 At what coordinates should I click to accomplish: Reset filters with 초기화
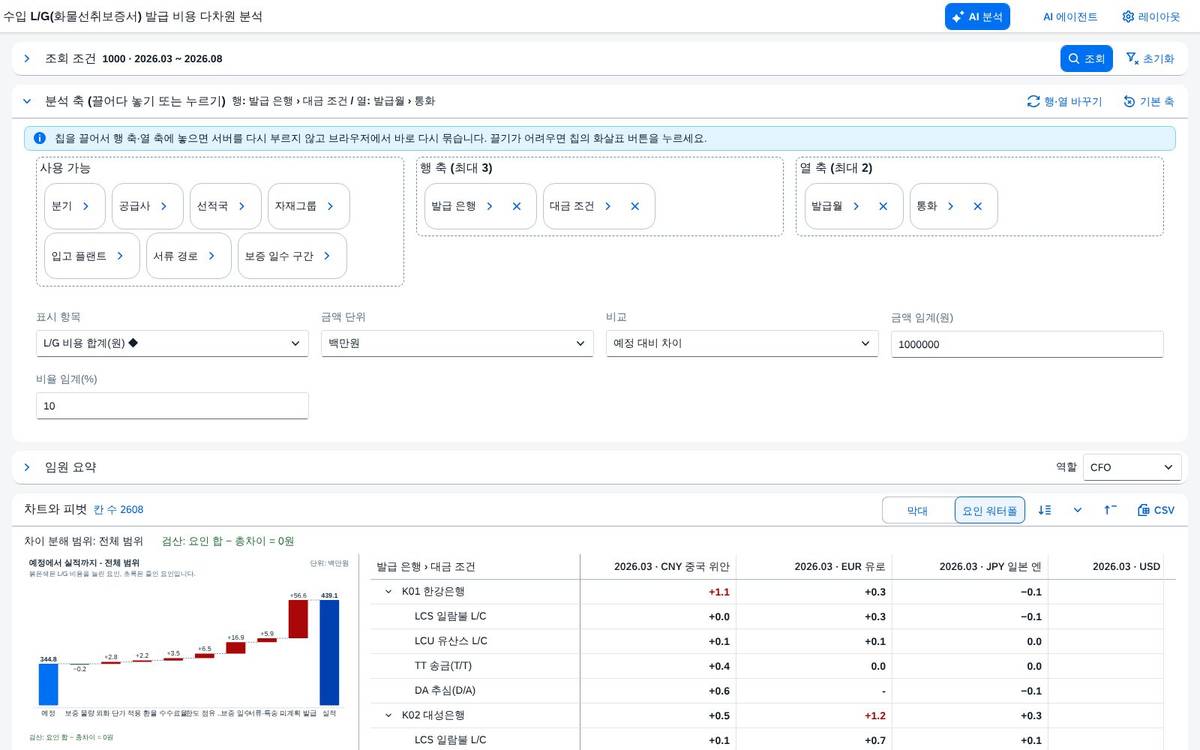coord(1150,59)
